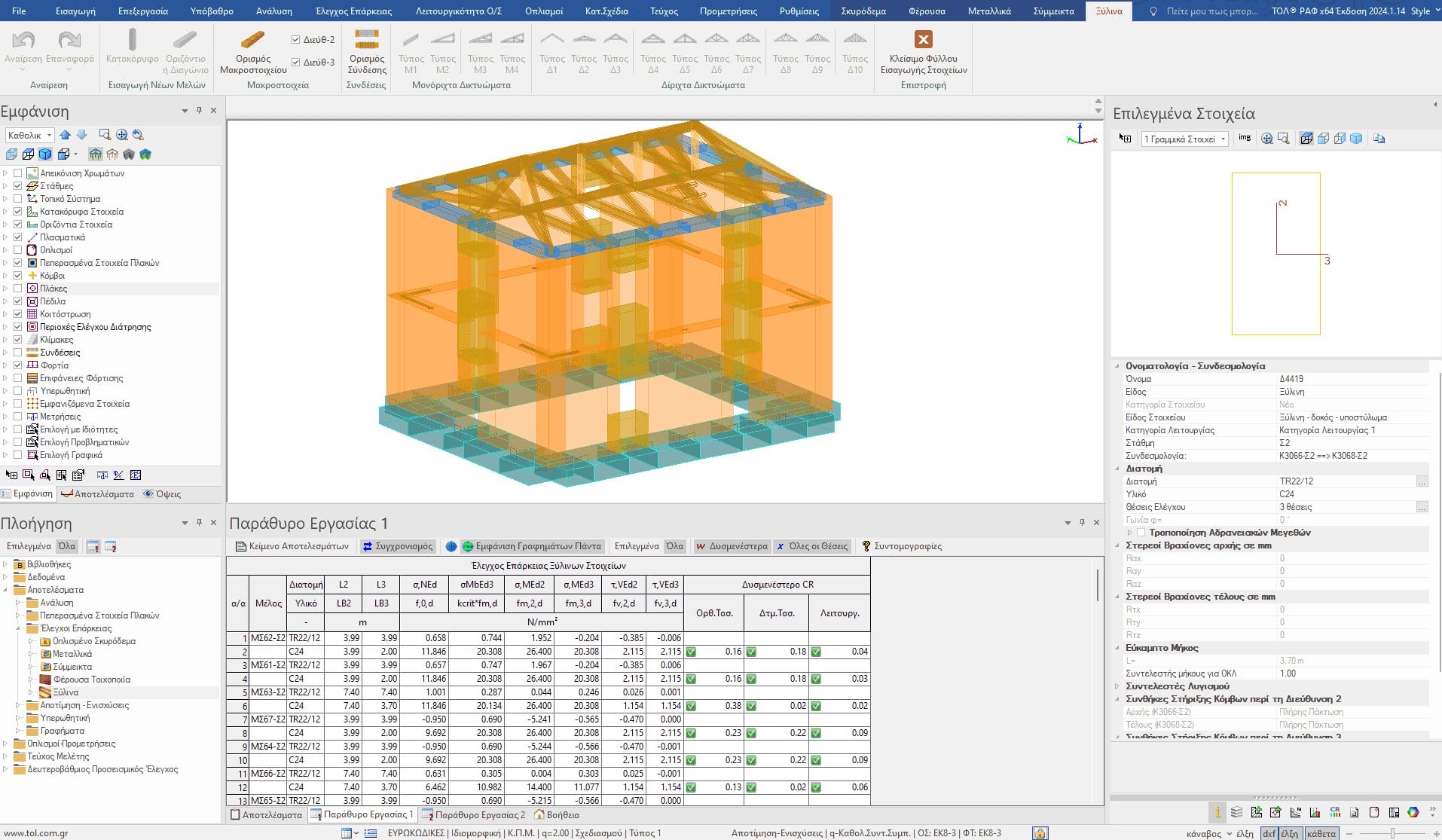Click the Δυσμενέστερα button
Viewport: 1442px width, 840px height.
point(731,546)
